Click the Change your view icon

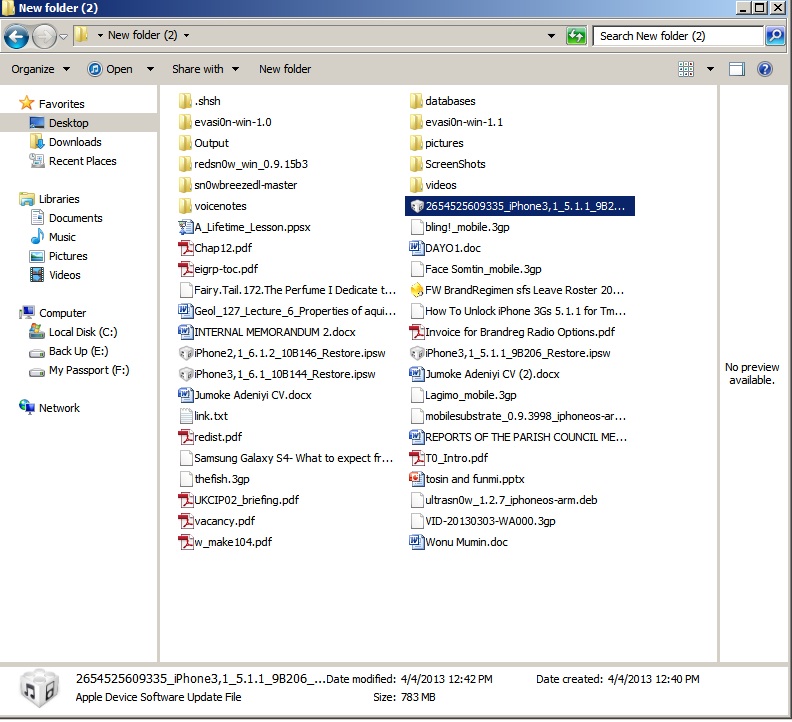[685, 69]
